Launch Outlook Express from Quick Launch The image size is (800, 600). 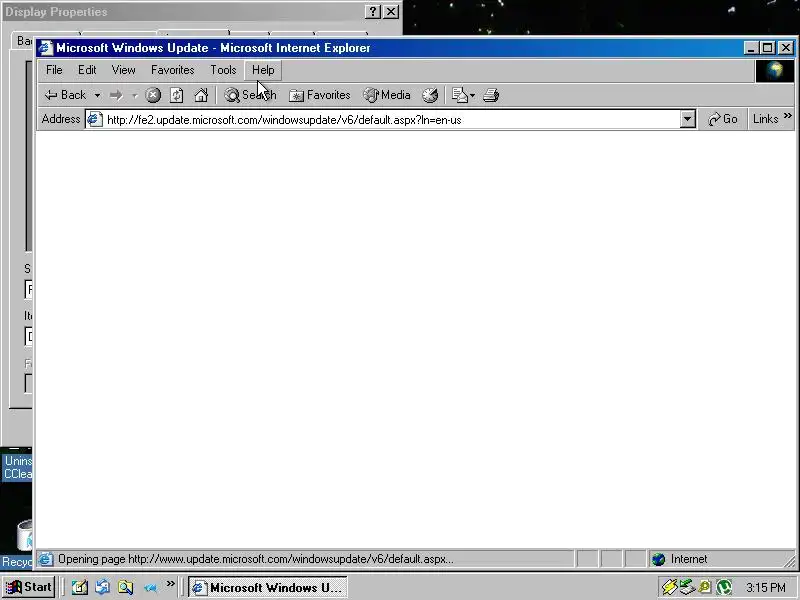[x=103, y=588]
